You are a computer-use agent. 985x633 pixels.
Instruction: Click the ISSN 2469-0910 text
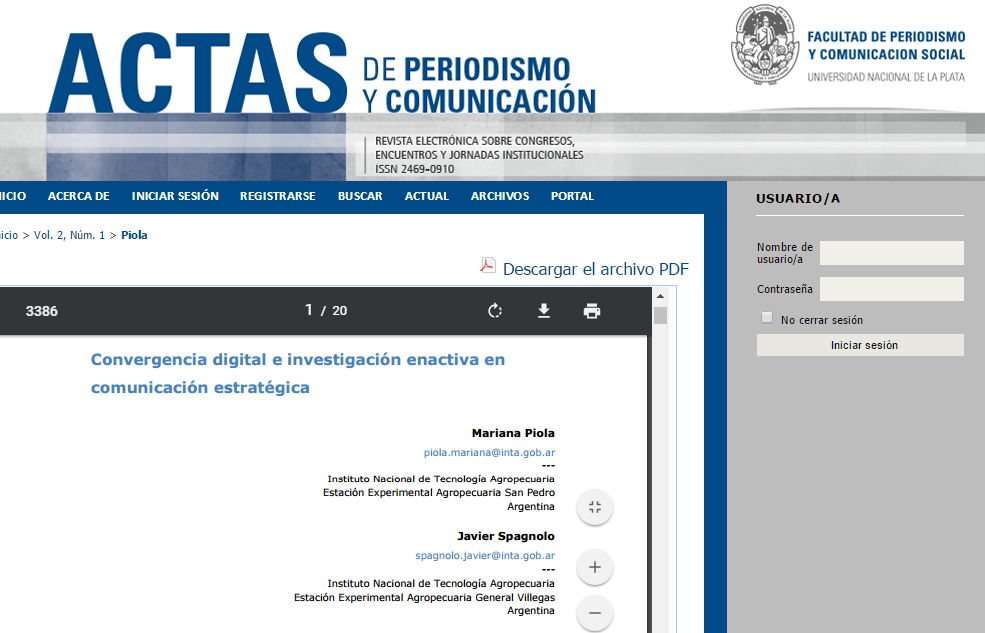pyautogui.click(x=415, y=169)
